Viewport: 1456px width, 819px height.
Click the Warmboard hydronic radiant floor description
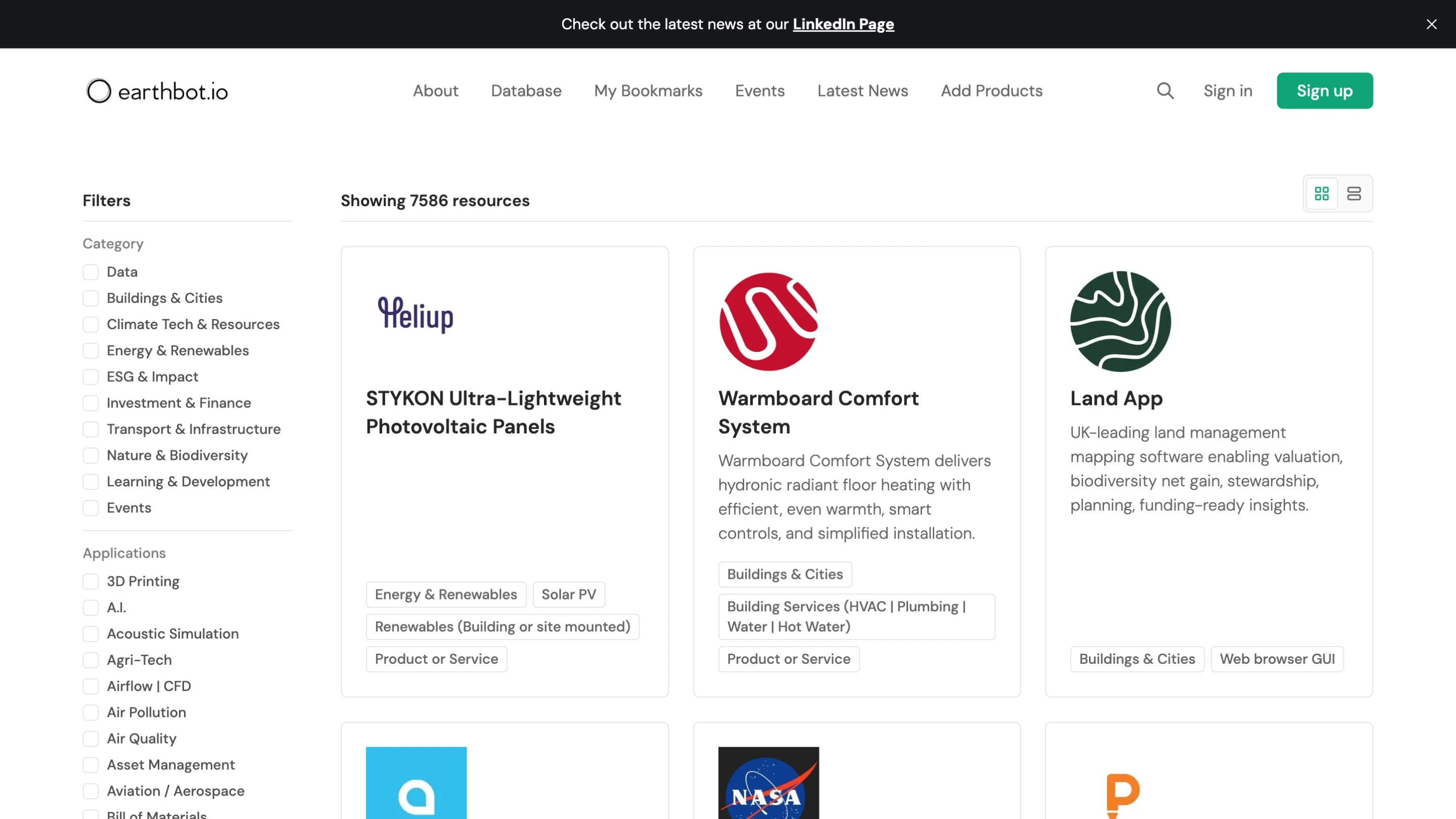pos(854,497)
